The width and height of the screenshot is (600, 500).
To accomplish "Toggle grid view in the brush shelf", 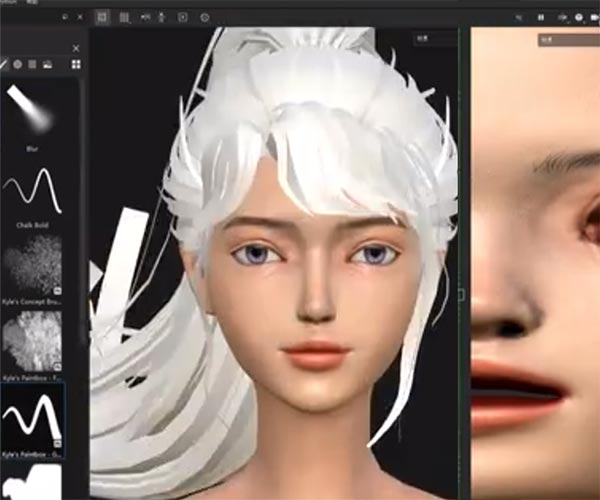I will coord(76,64).
